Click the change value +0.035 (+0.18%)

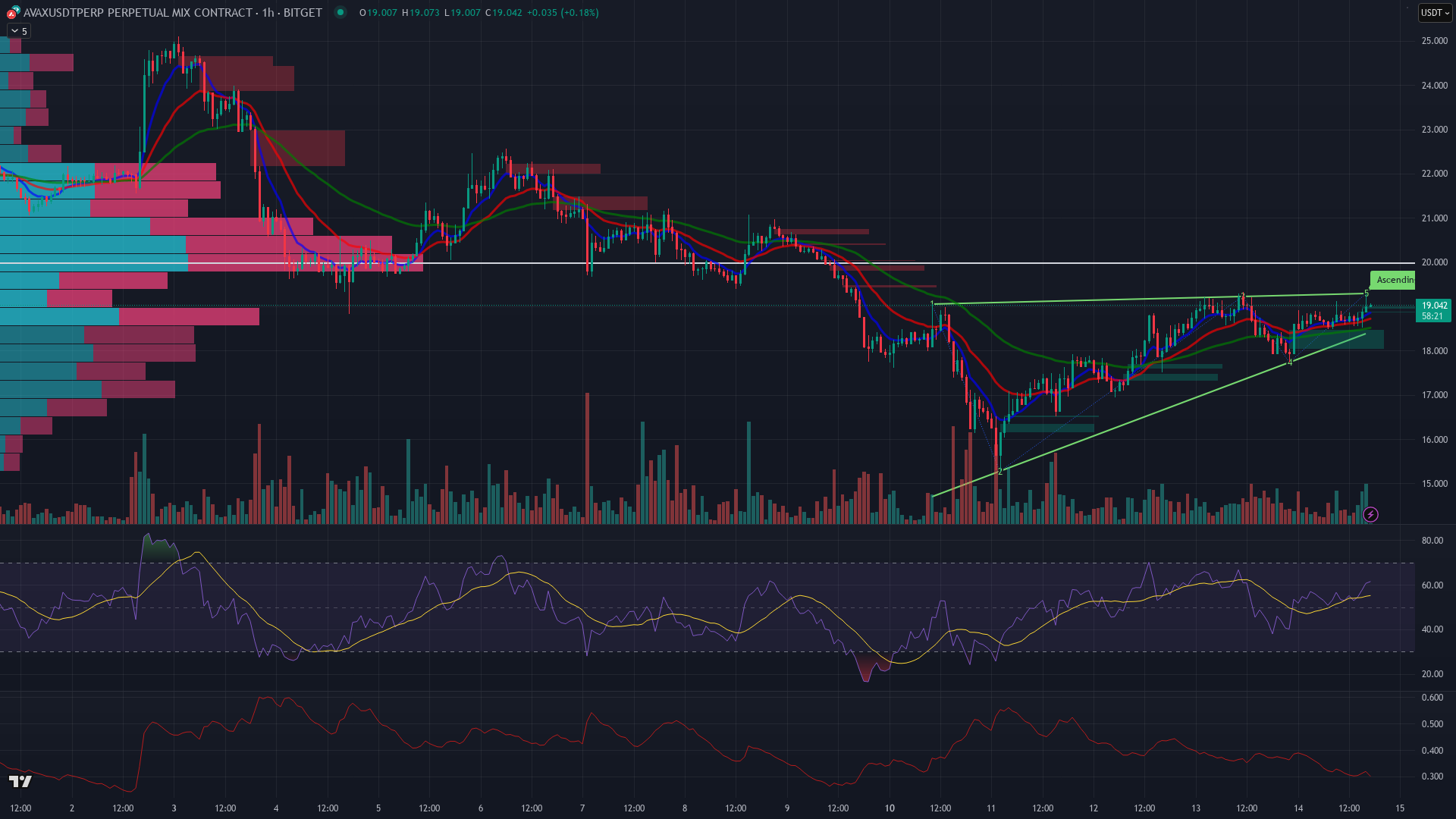563,12
